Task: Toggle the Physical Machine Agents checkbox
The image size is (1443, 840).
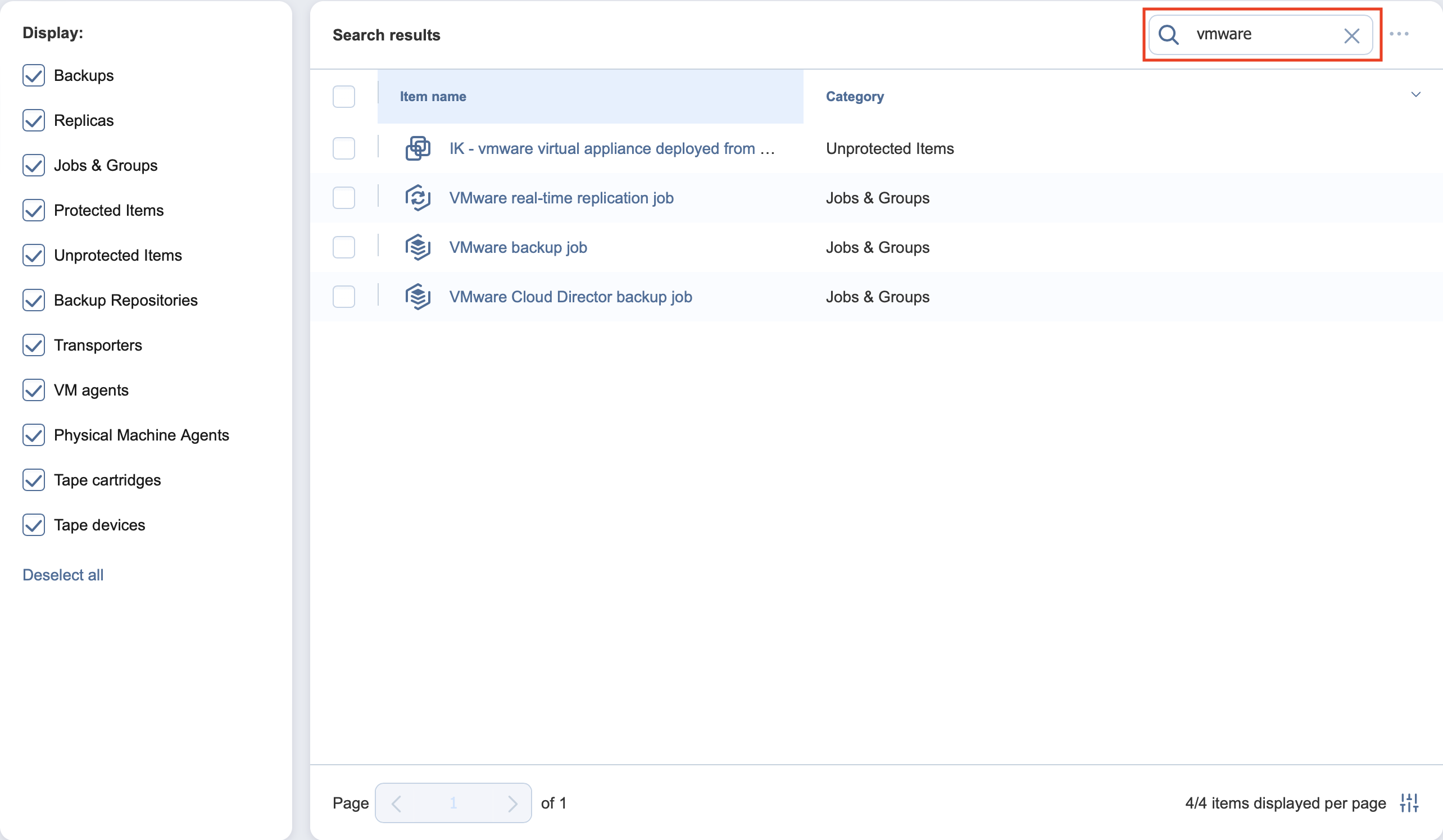Action: click(x=34, y=434)
